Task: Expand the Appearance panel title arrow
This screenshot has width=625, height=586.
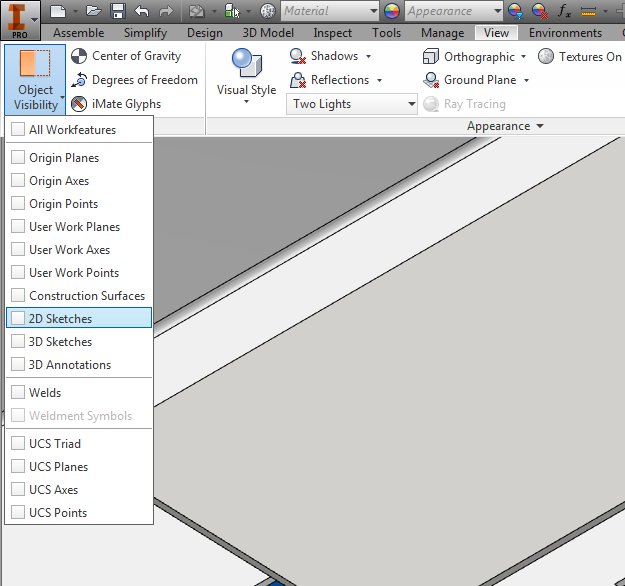Action: [540, 126]
